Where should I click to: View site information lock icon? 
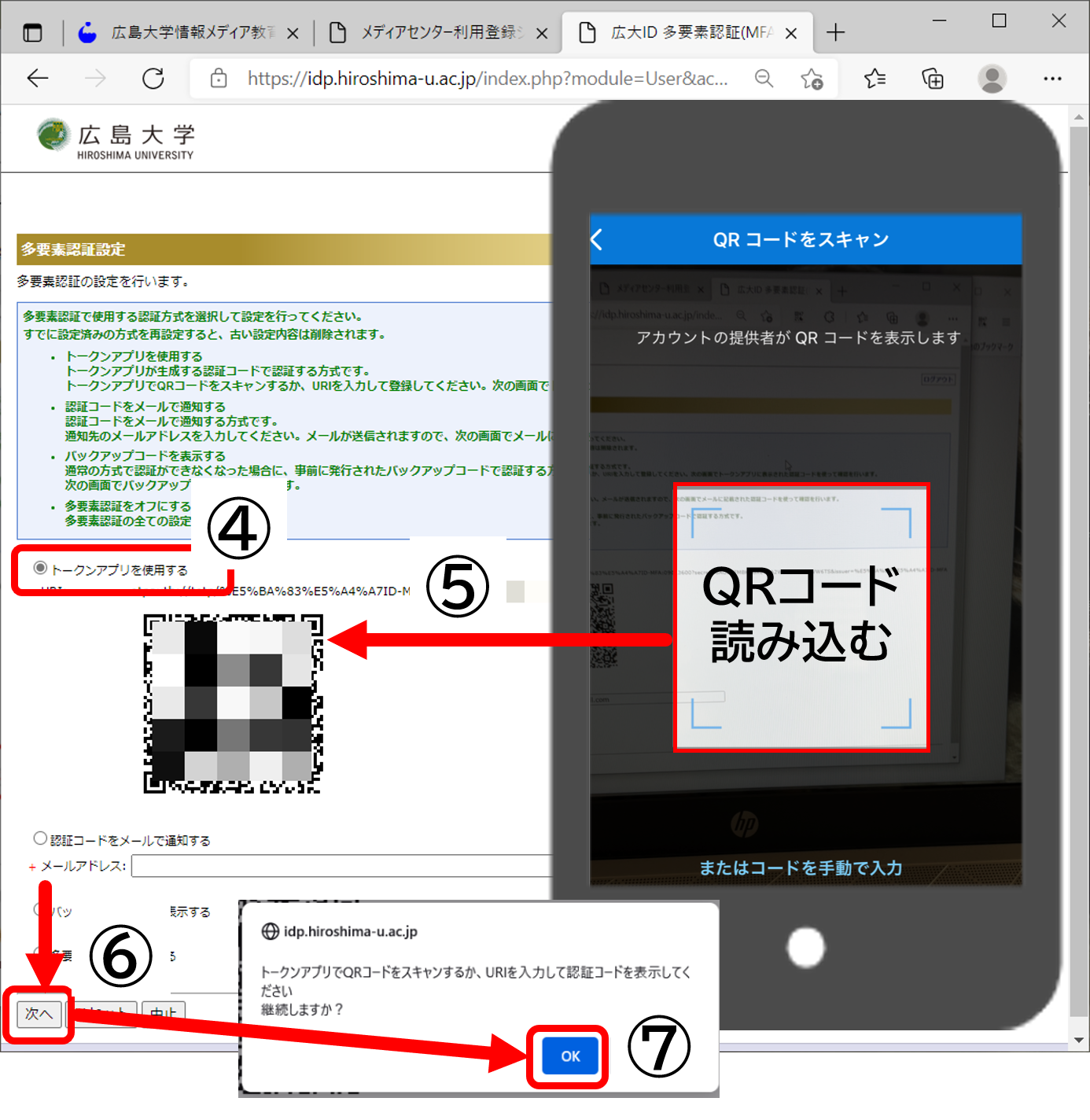tap(219, 78)
